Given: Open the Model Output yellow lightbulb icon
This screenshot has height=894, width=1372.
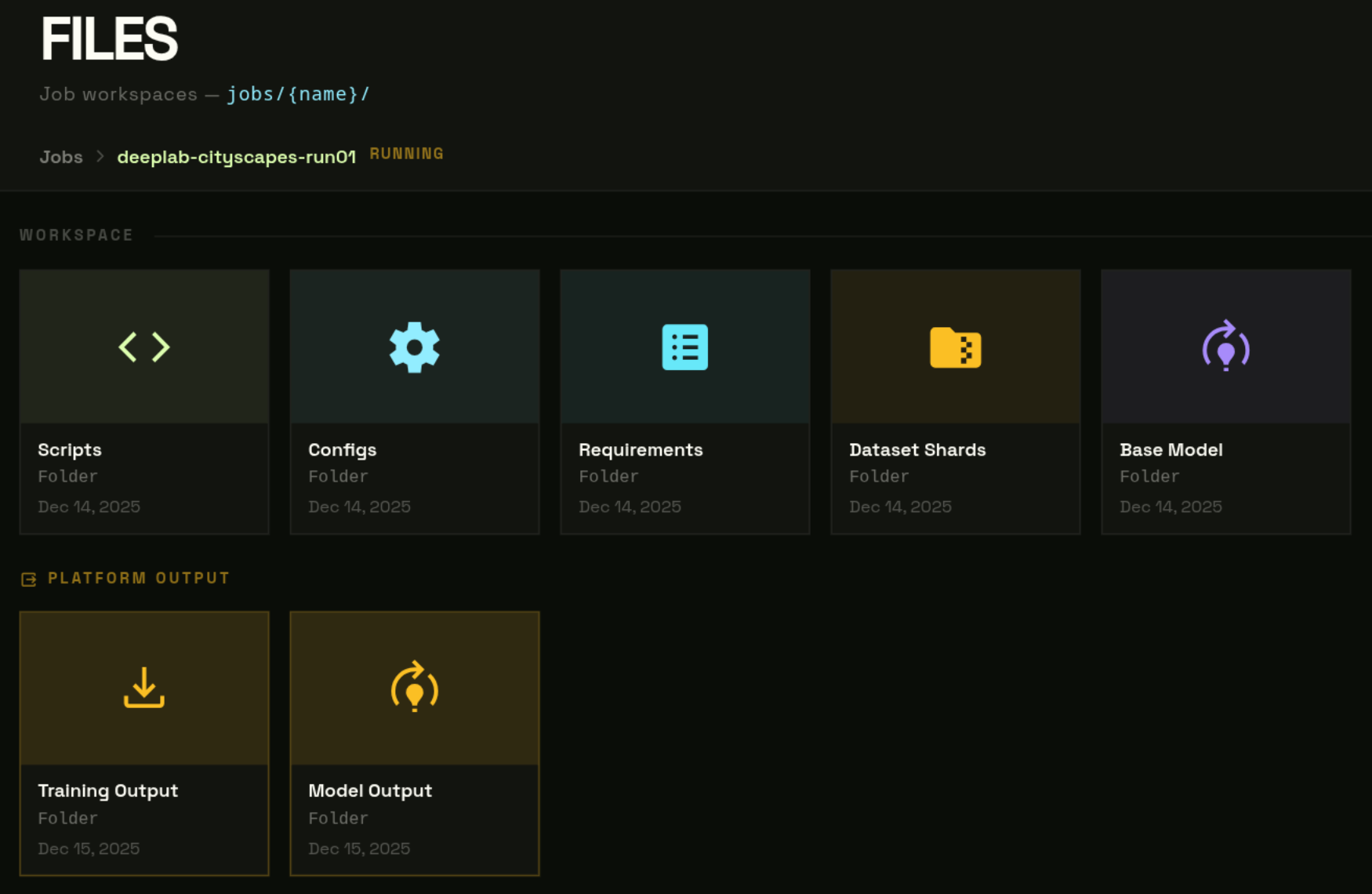Looking at the screenshot, I should pyautogui.click(x=415, y=687).
